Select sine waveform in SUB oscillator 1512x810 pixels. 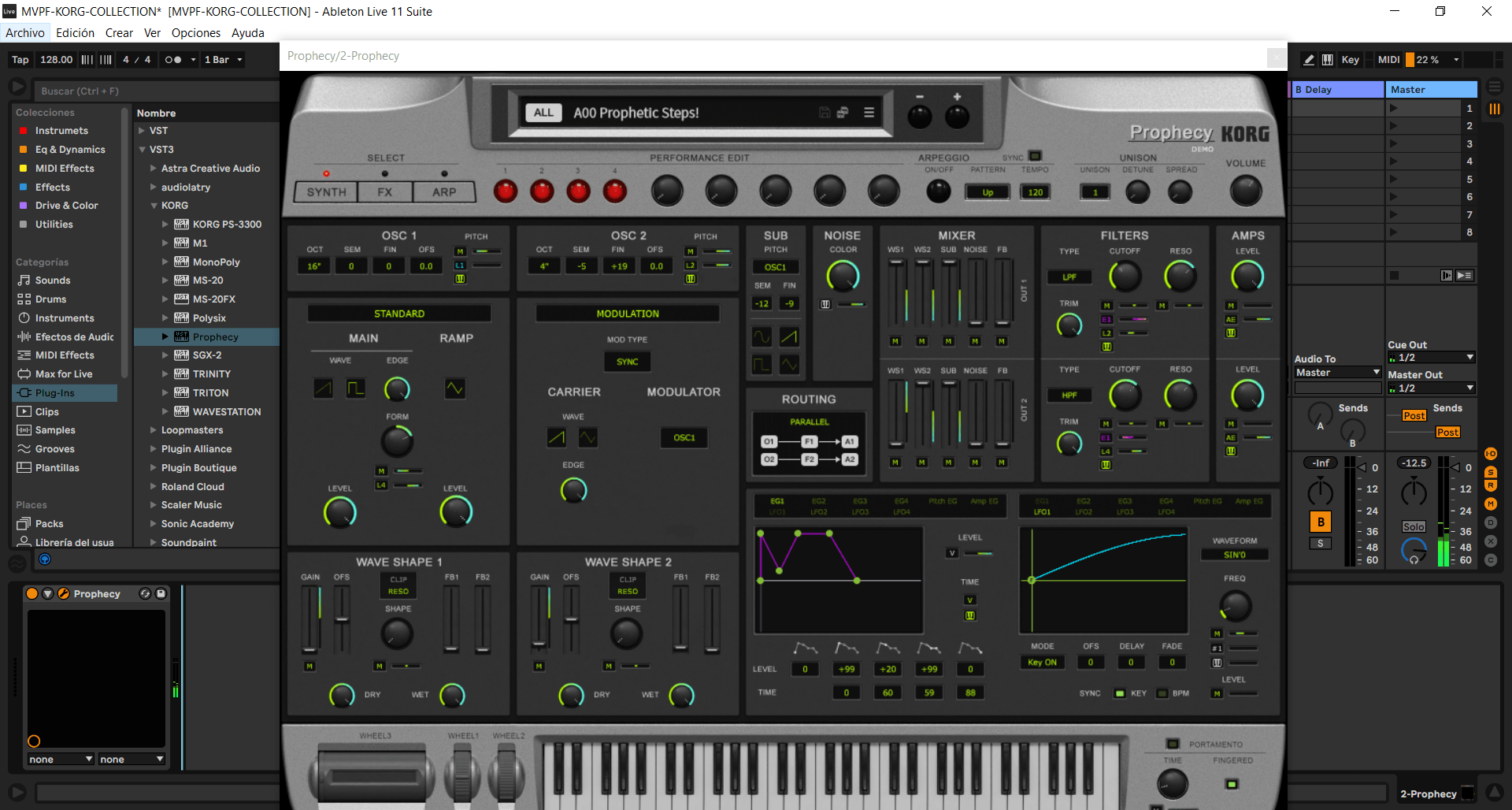(x=762, y=337)
